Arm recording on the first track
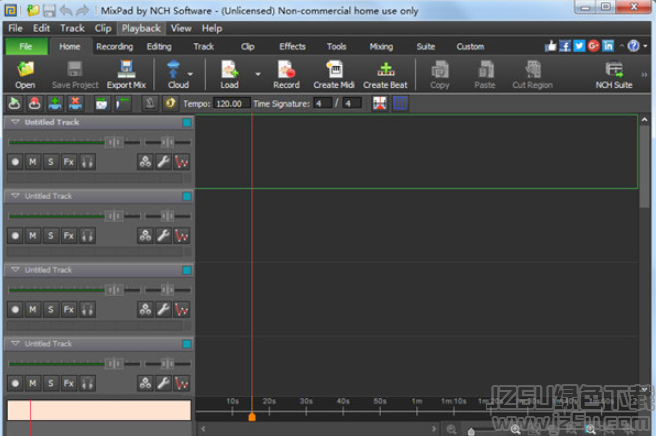Image resolution: width=656 pixels, height=436 pixels. (x=15, y=162)
